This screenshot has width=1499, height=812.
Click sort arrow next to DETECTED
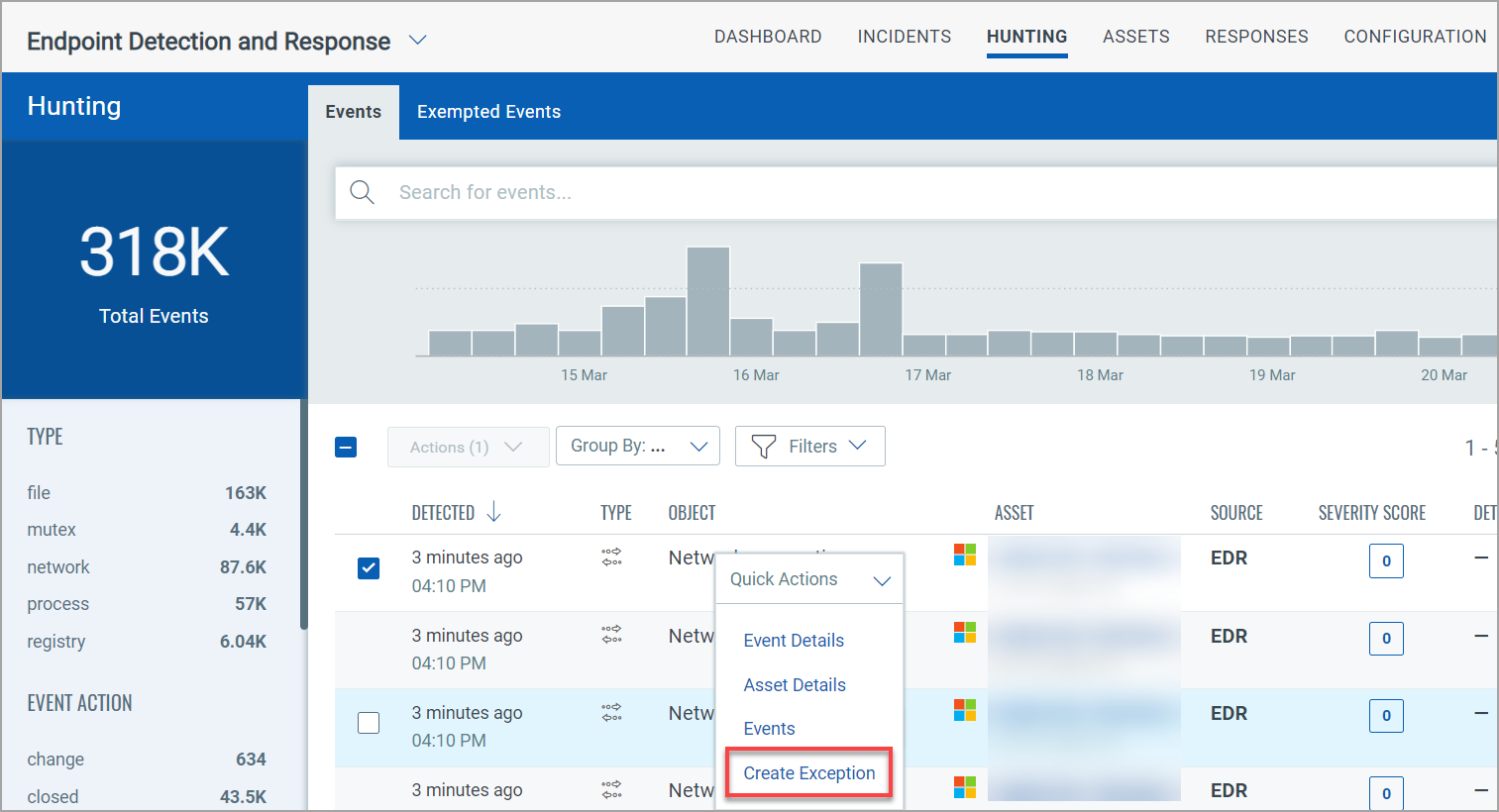point(493,512)
